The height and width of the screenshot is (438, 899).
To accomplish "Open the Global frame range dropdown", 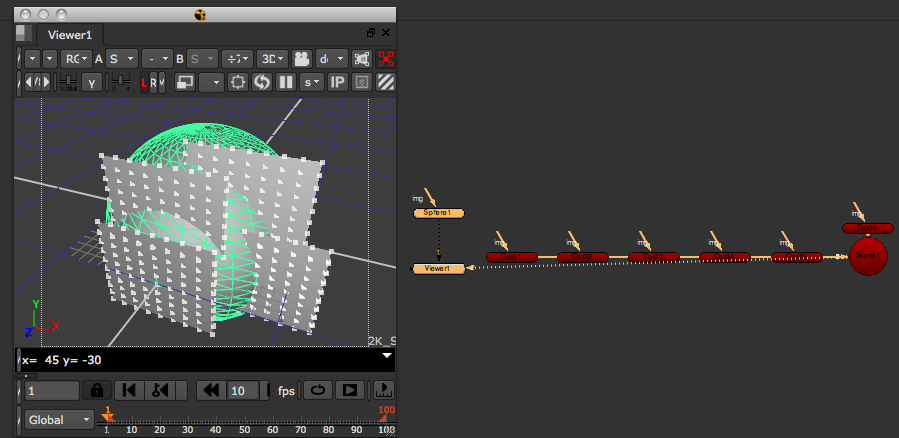I will pyautogui.click(x=59, y=419).
